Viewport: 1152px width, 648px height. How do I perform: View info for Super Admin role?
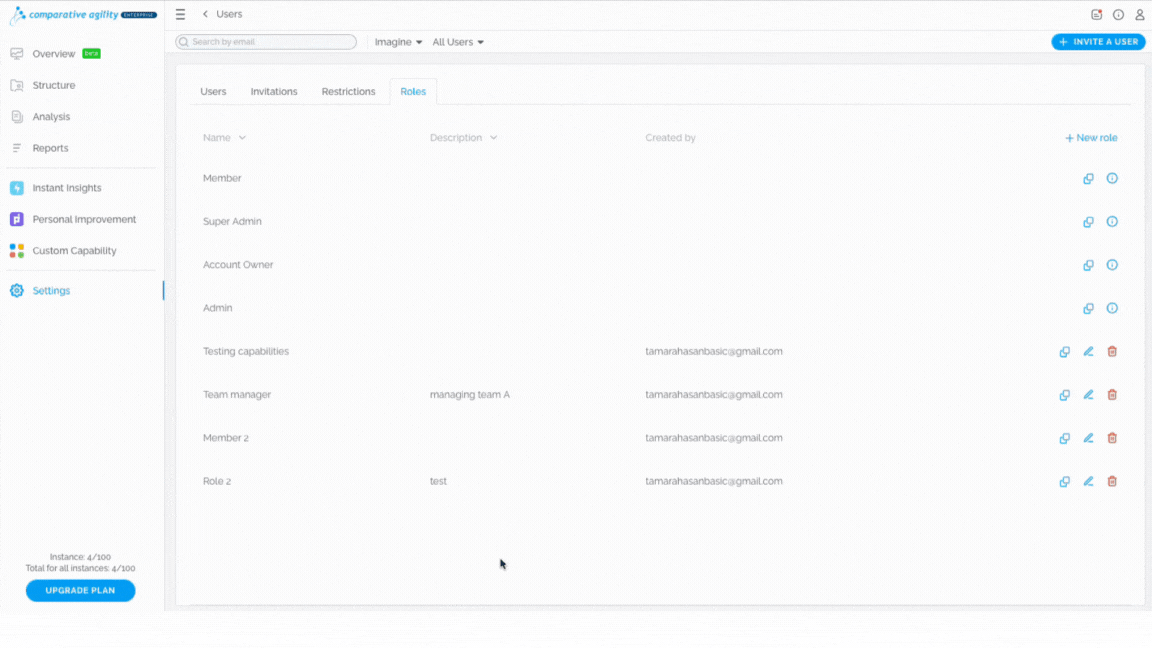pos(1112,222)
